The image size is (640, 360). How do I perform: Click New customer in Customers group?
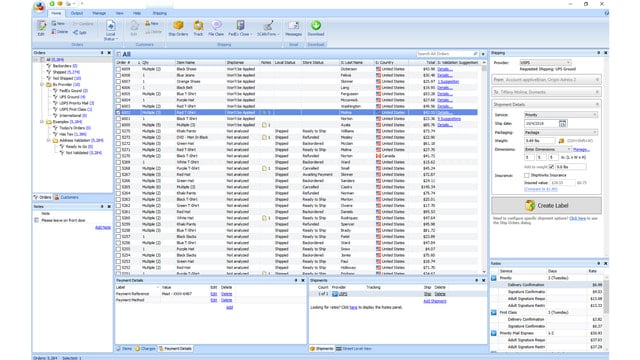[151, 24]
